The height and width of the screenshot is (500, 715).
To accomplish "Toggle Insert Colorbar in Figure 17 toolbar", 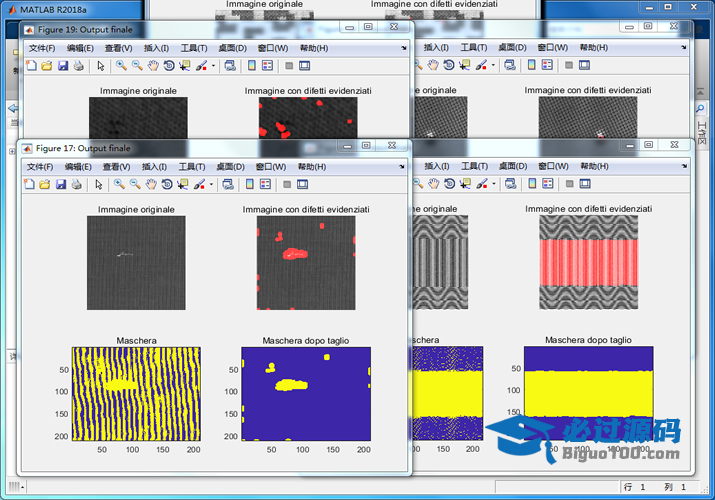I will 251,184.
